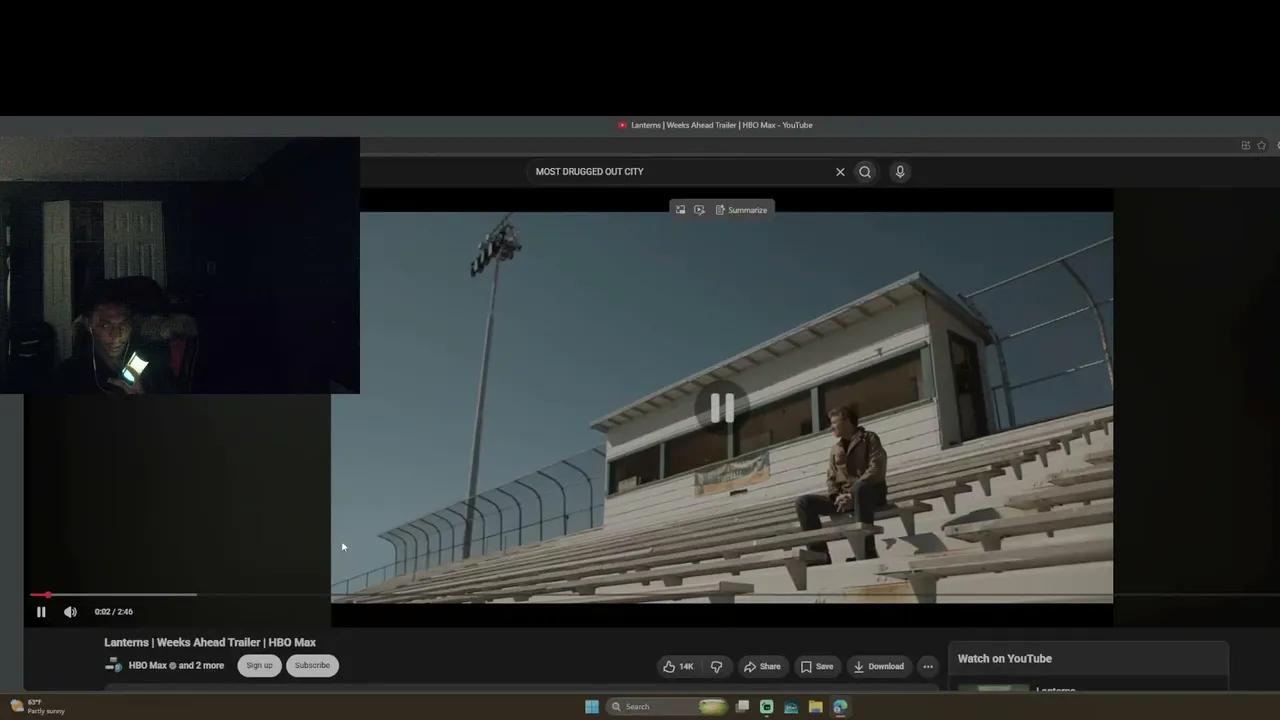1280x720 pixels.
Task: Click the browser icon left of the star
Action: [x=1246, y=146]
